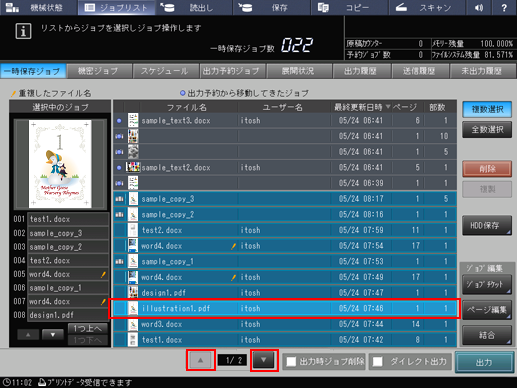
Task: Select the 出力予約ジョブ tab
Action: [232, 71]
